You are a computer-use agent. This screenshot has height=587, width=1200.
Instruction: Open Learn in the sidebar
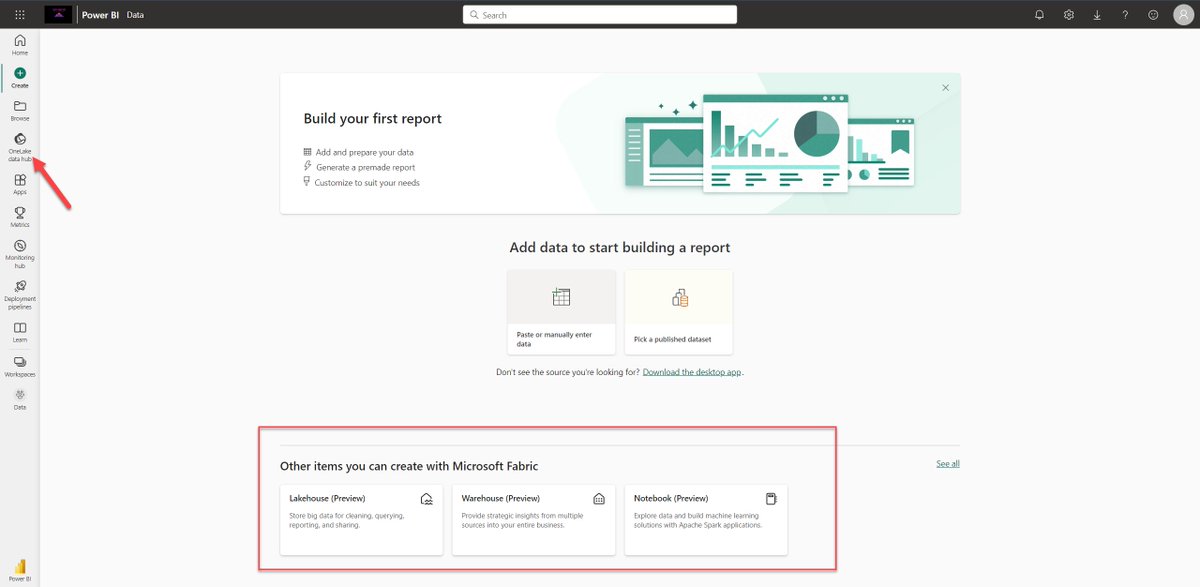pos(20,332)
